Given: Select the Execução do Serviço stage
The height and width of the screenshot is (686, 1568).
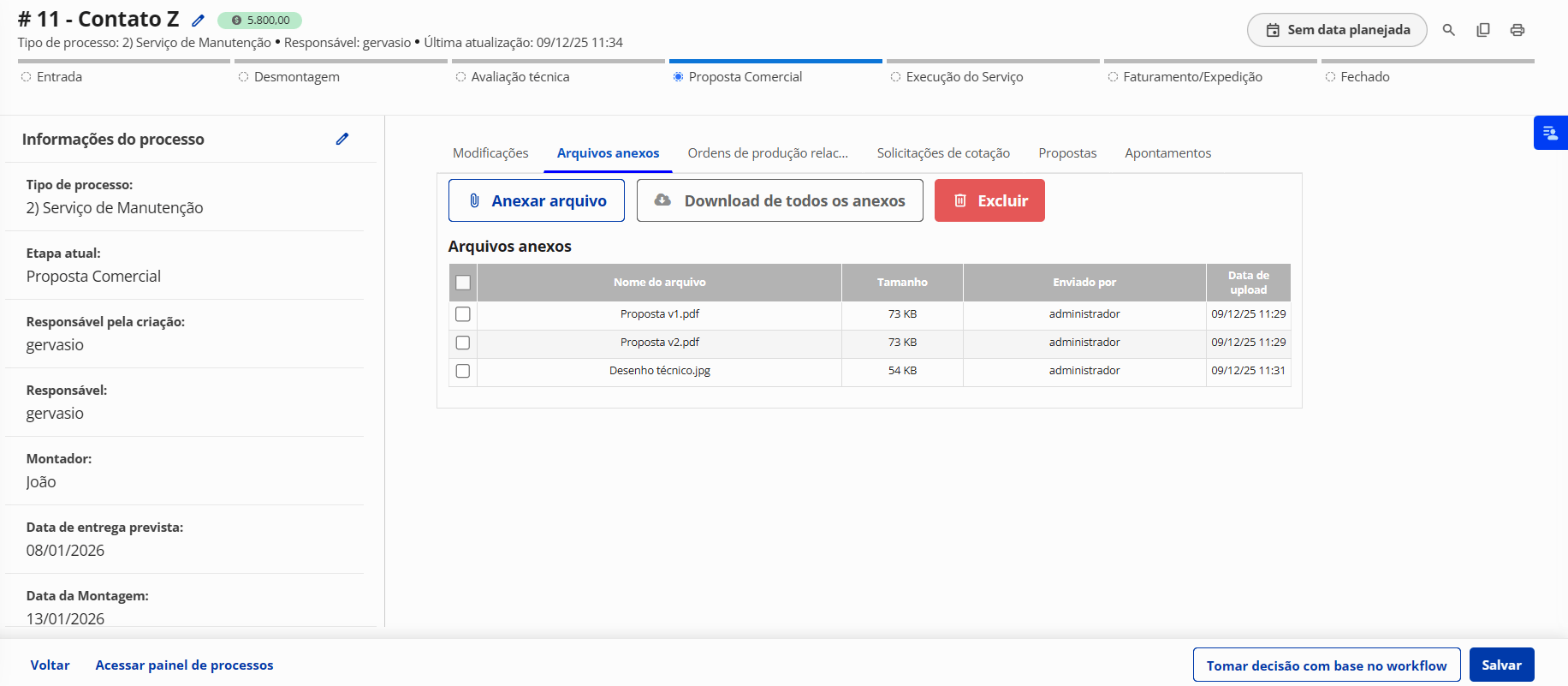Looking at the screenshot, I should click(x=964, y=77).
